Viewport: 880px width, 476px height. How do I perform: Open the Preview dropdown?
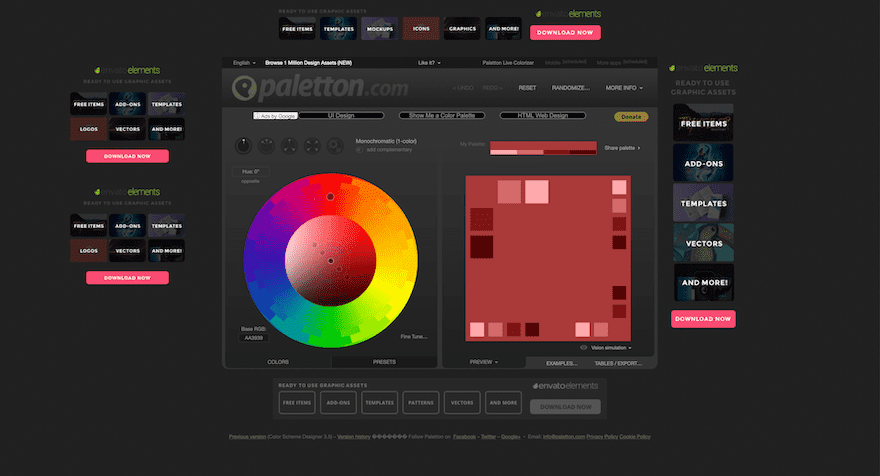(484, 362)
